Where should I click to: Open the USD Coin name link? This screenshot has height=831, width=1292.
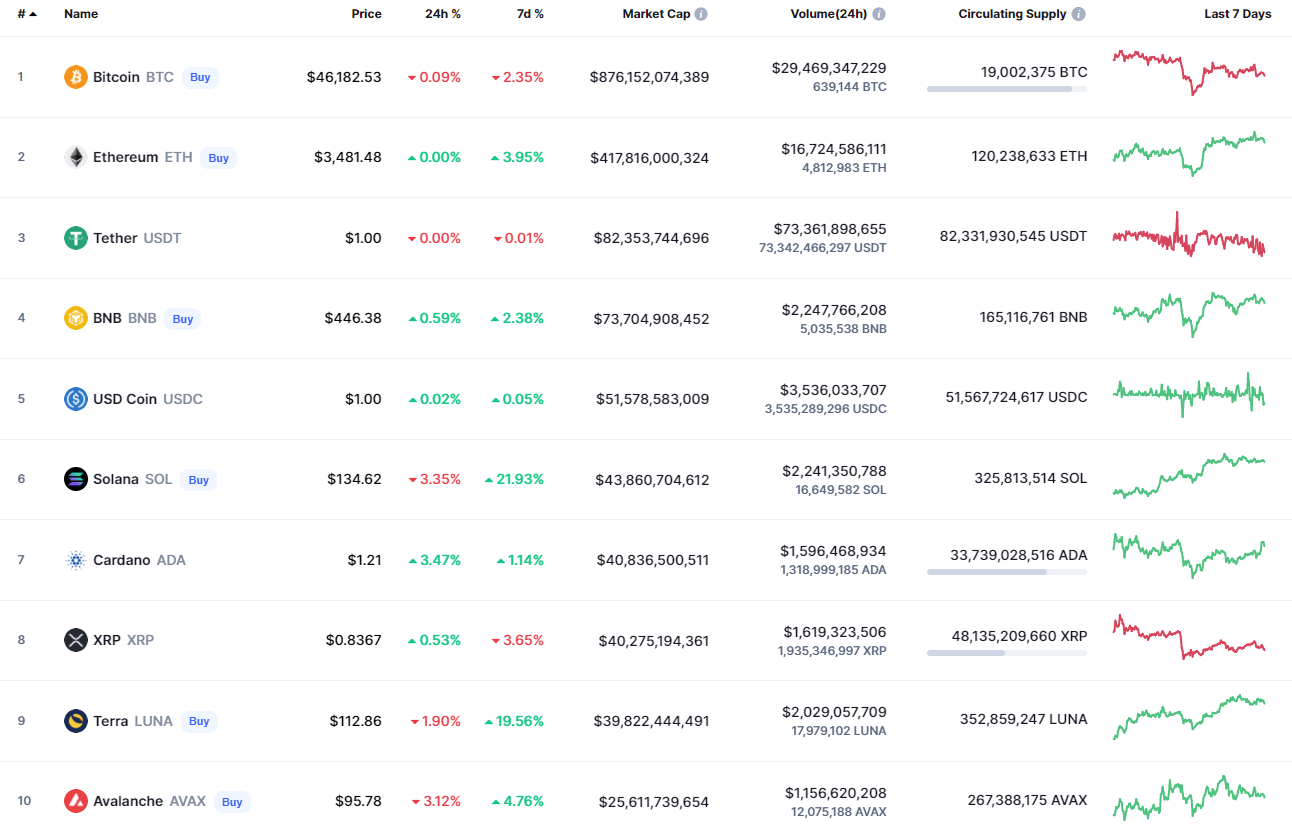point(125,399)
